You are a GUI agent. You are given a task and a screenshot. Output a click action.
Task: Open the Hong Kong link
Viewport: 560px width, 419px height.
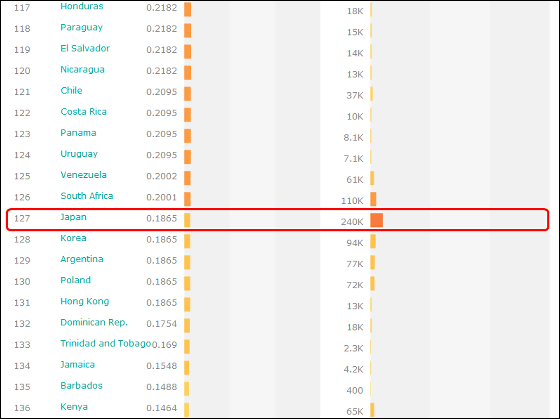click(85, 301)
